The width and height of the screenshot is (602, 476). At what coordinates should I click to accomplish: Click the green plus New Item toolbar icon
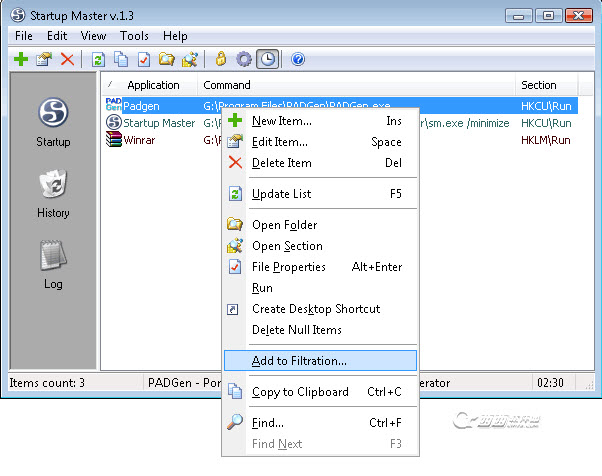pos(21,59)
